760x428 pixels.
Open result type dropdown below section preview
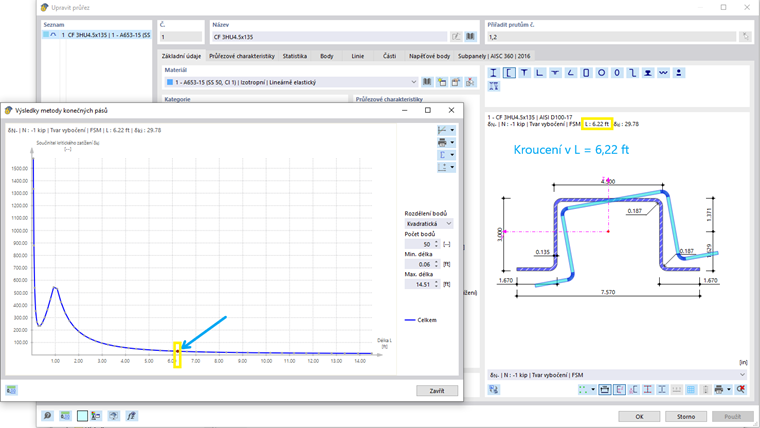617,375
